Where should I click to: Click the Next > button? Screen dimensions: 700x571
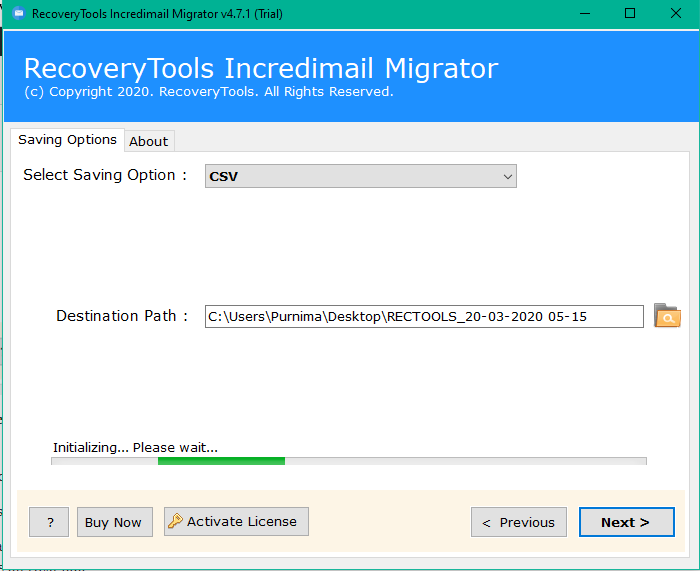pos(626,522)
